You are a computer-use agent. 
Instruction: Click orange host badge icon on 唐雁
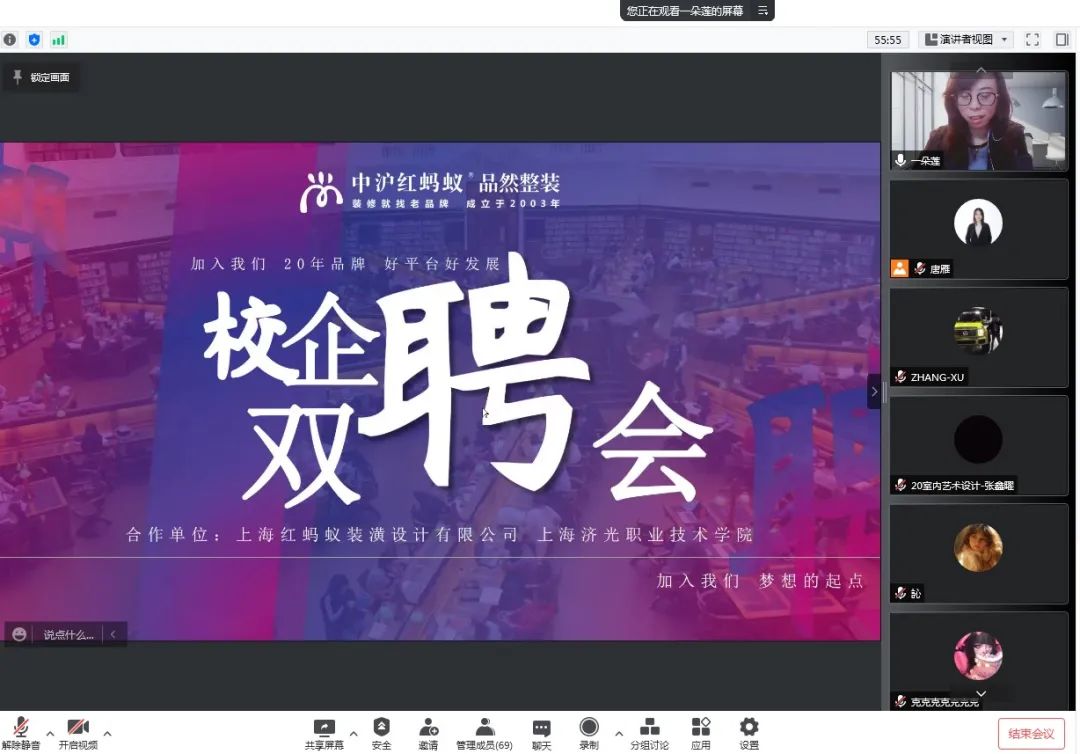point(900,269)
